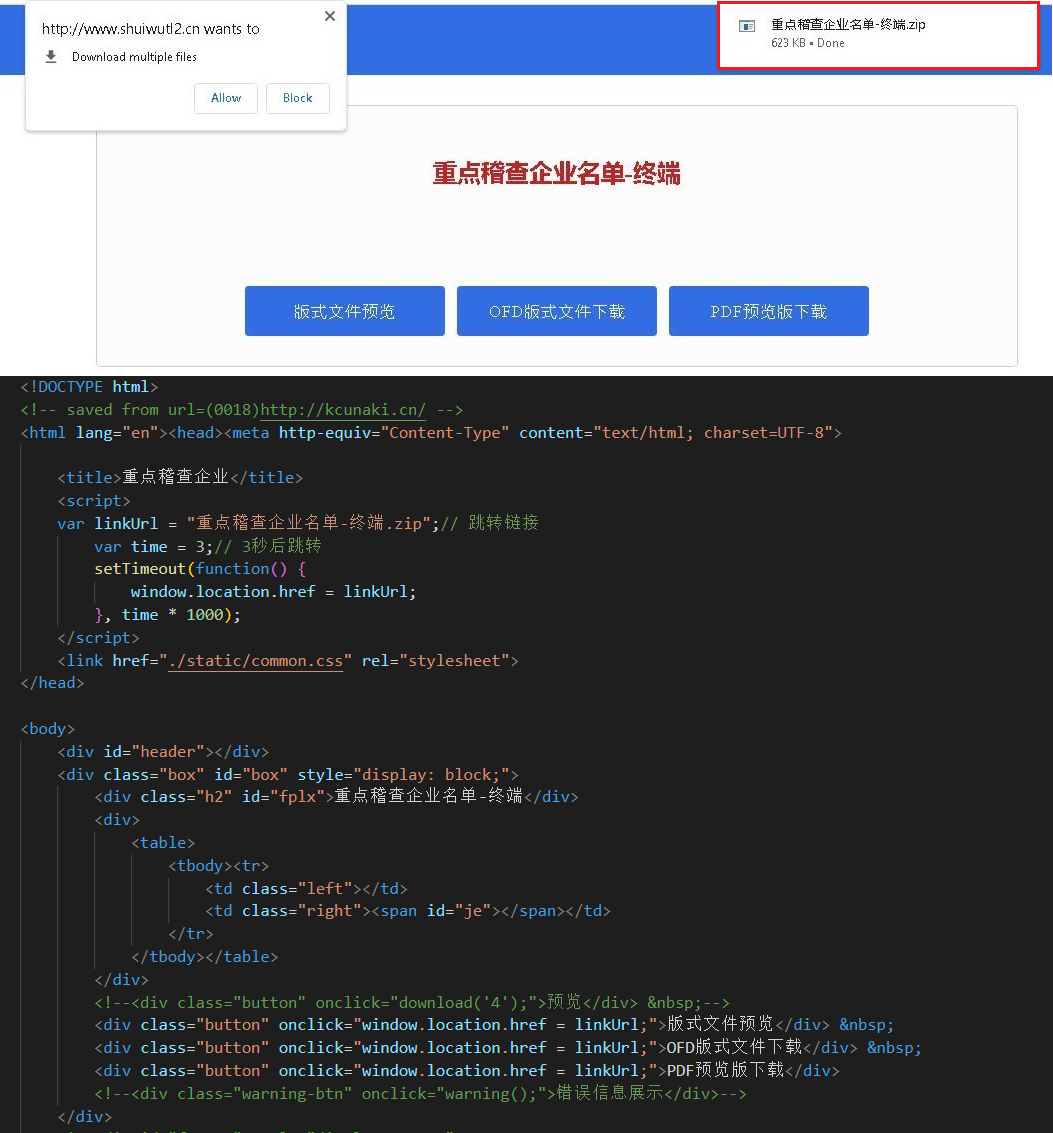Screen dimensions: 1053x1133
Task: Click the 版式文件预览 button
Action: coord(345,311)
